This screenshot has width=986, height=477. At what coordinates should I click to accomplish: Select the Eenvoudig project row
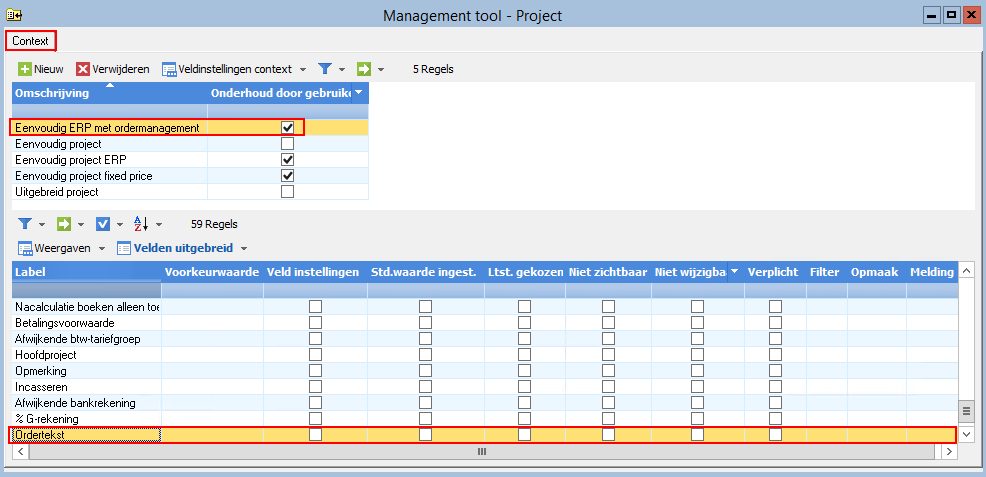click(x=190, y=144)
